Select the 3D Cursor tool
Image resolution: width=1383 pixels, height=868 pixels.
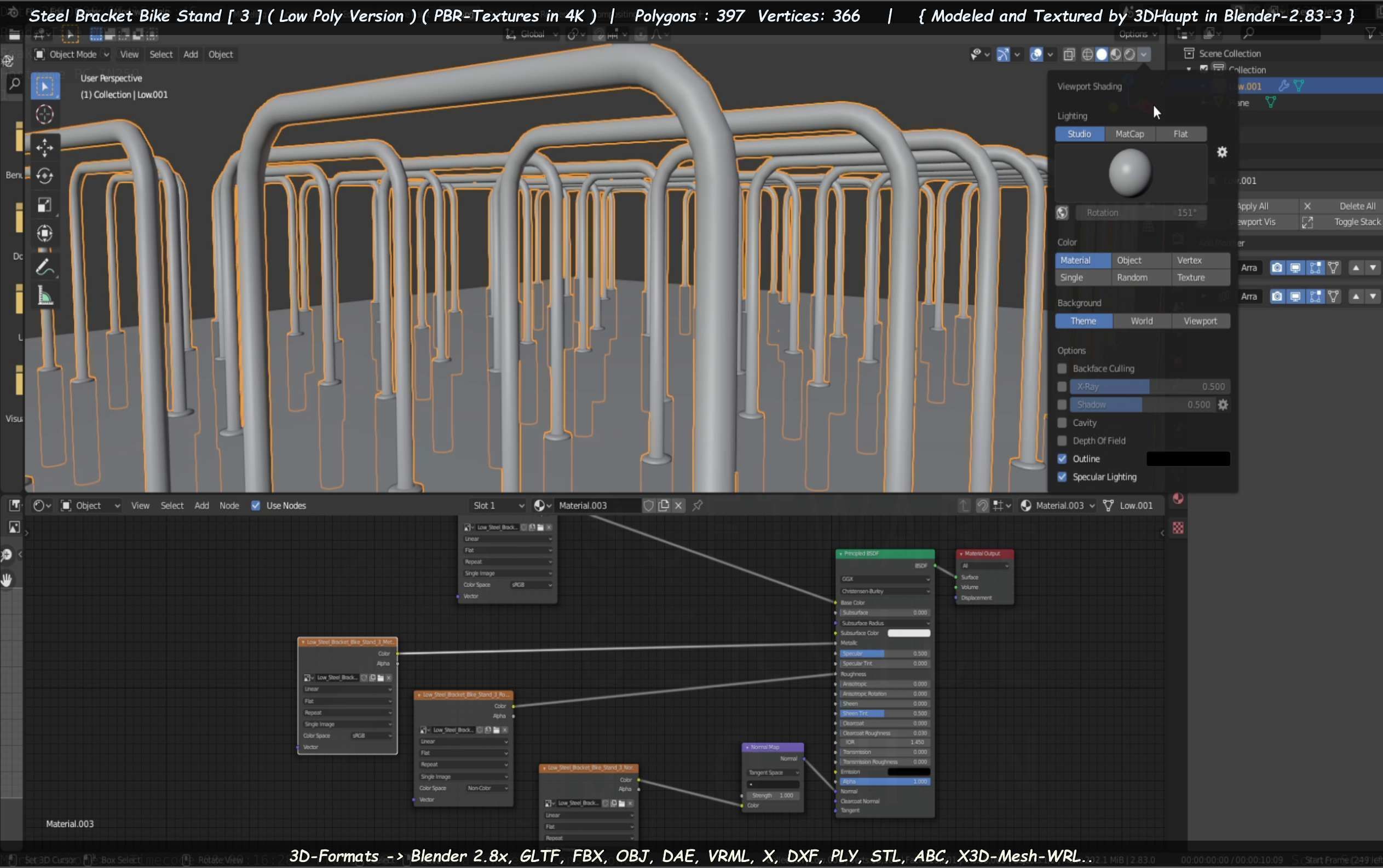44,114
